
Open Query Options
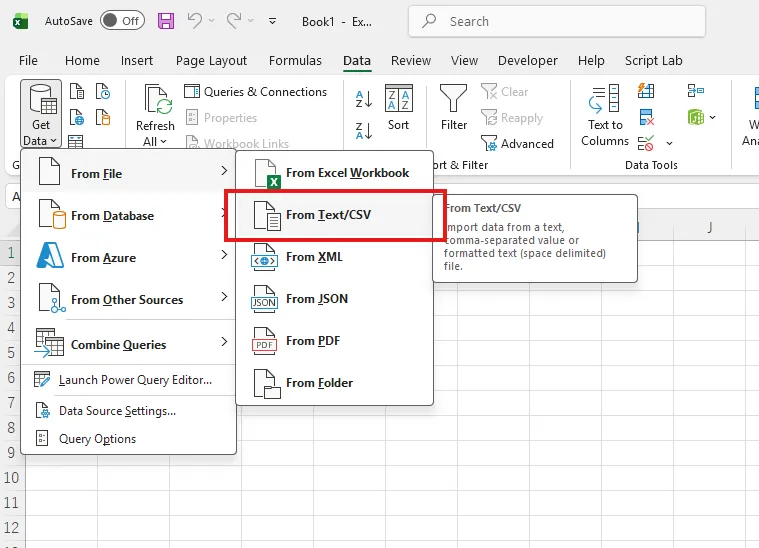click(x=129, y=439)
